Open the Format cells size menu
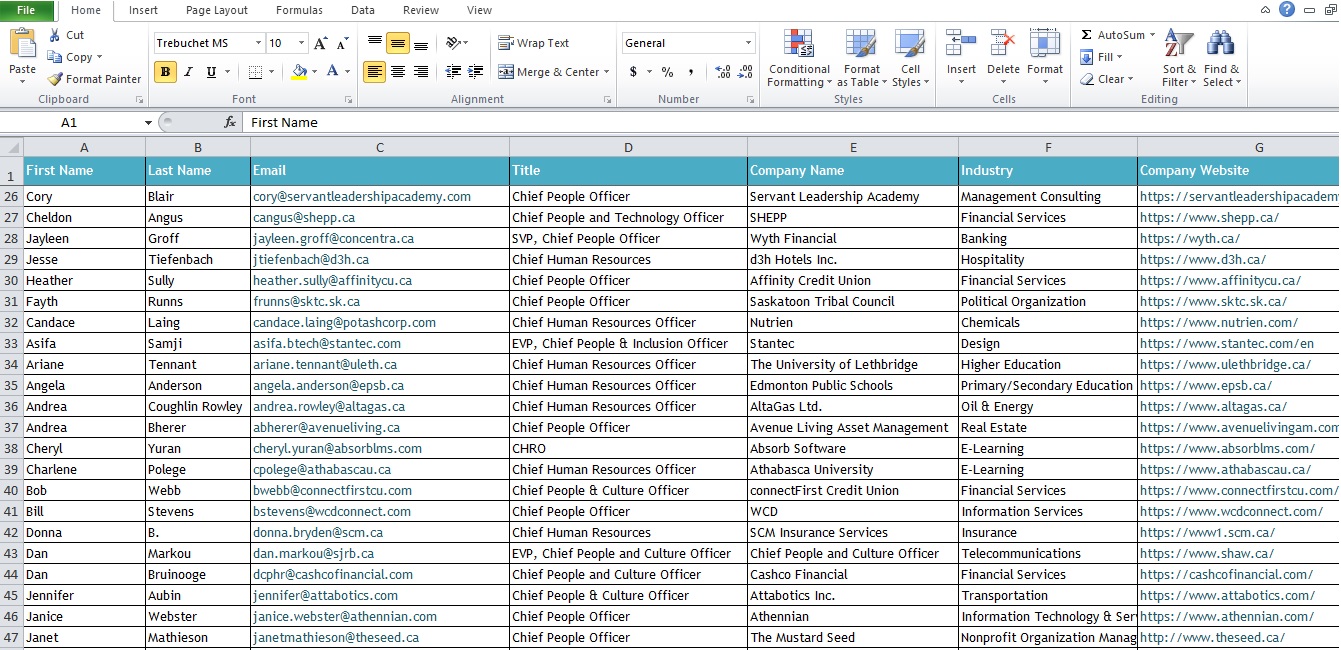 coord(1045,59)
